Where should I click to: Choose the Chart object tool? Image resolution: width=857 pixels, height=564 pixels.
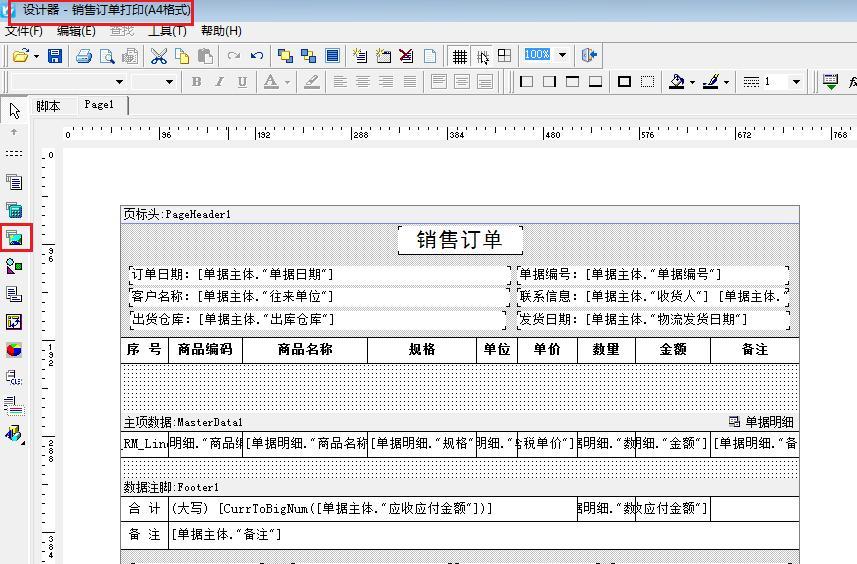point(14,350)
